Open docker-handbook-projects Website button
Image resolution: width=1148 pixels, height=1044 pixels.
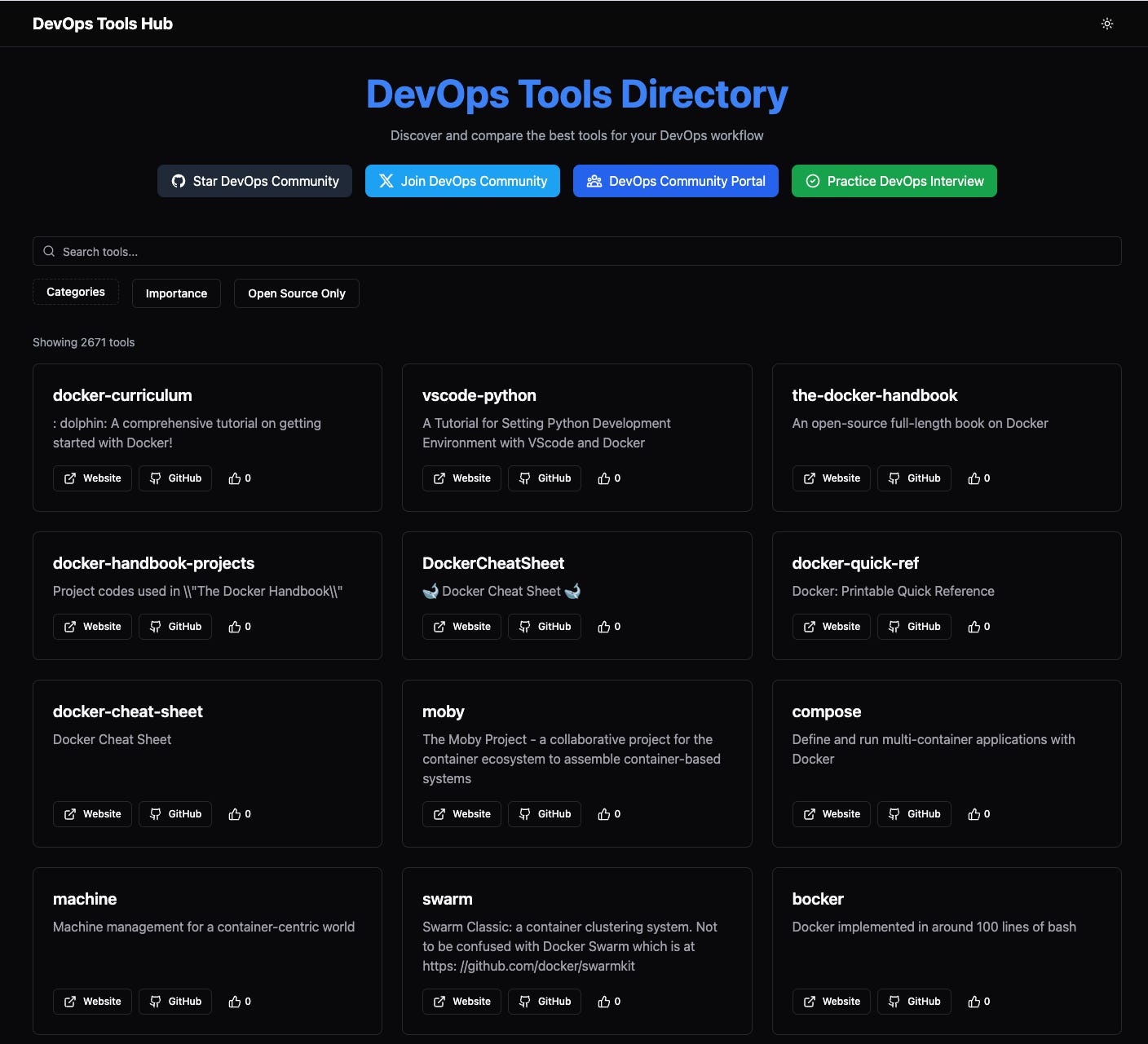[92, 627]
